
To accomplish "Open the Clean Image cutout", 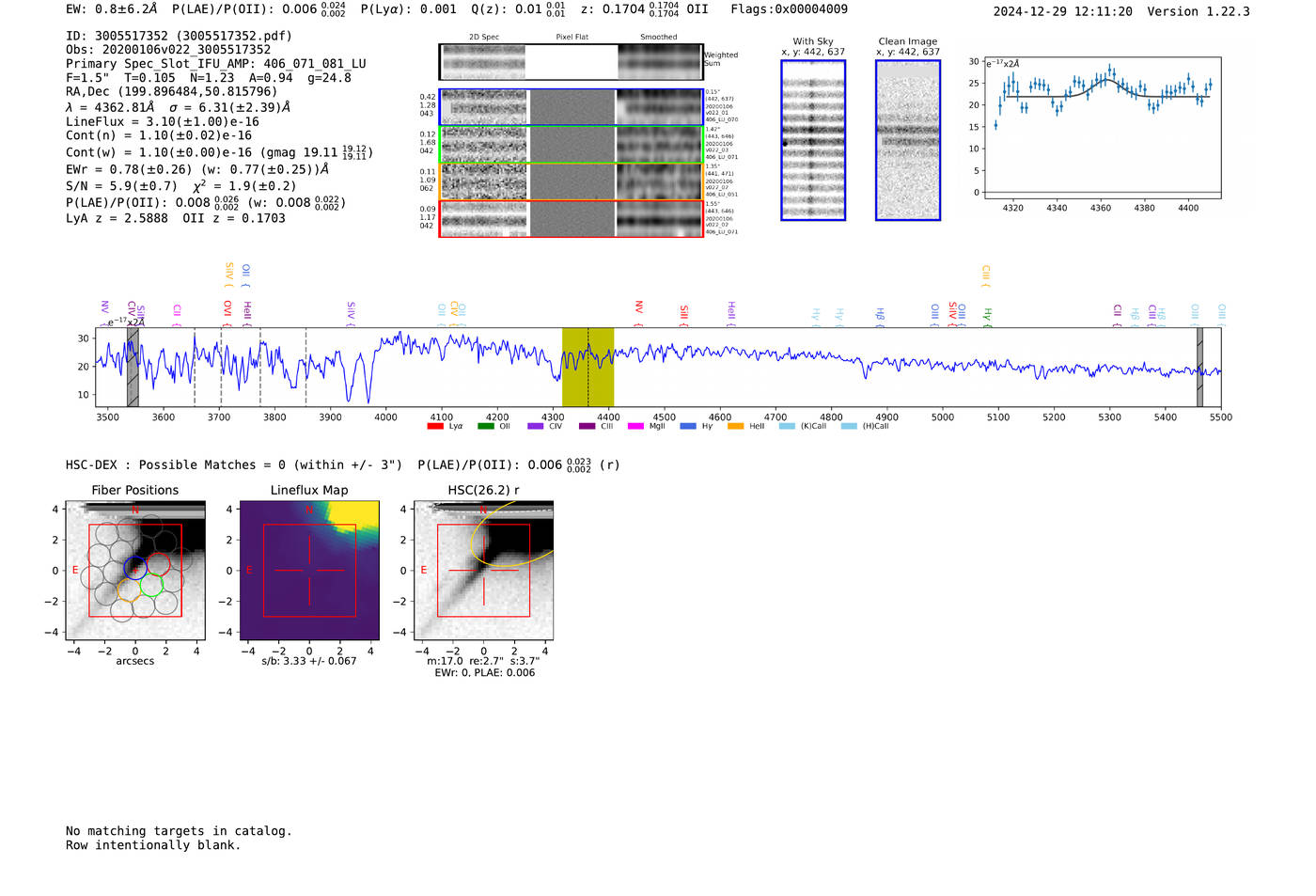I will tap(908, 140).
